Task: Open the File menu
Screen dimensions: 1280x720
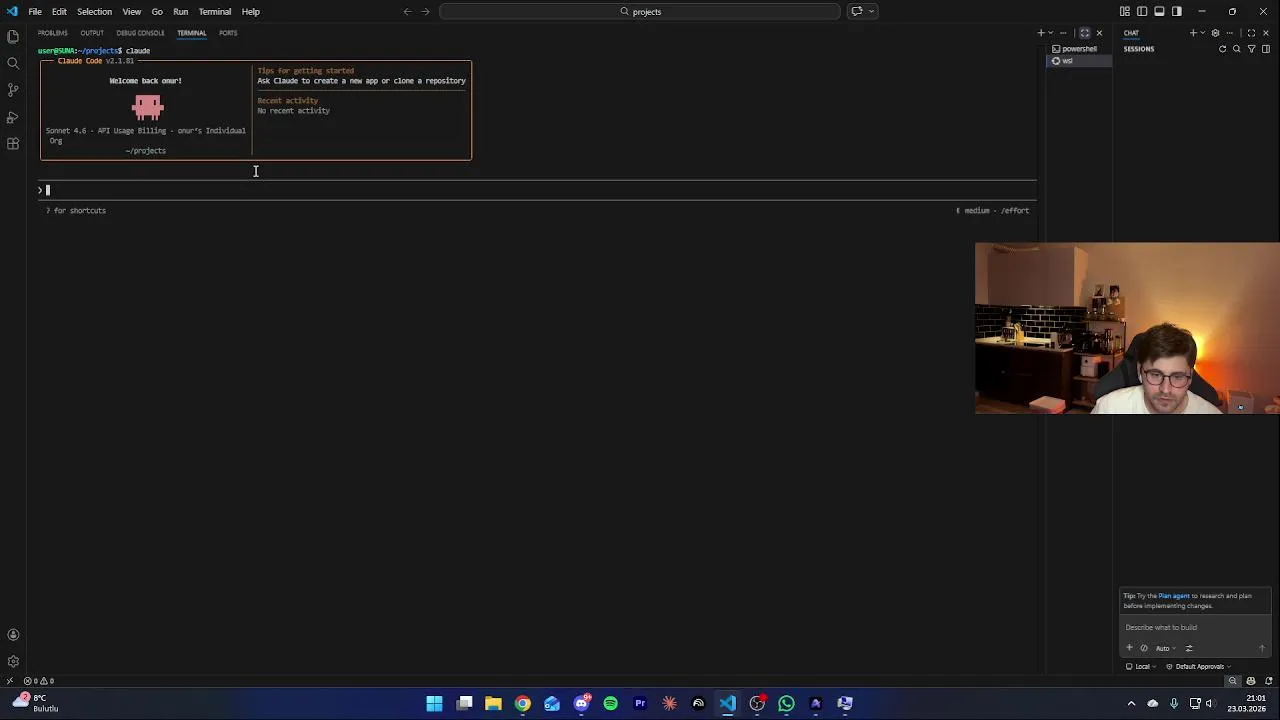Action: (x=35, y=12)
